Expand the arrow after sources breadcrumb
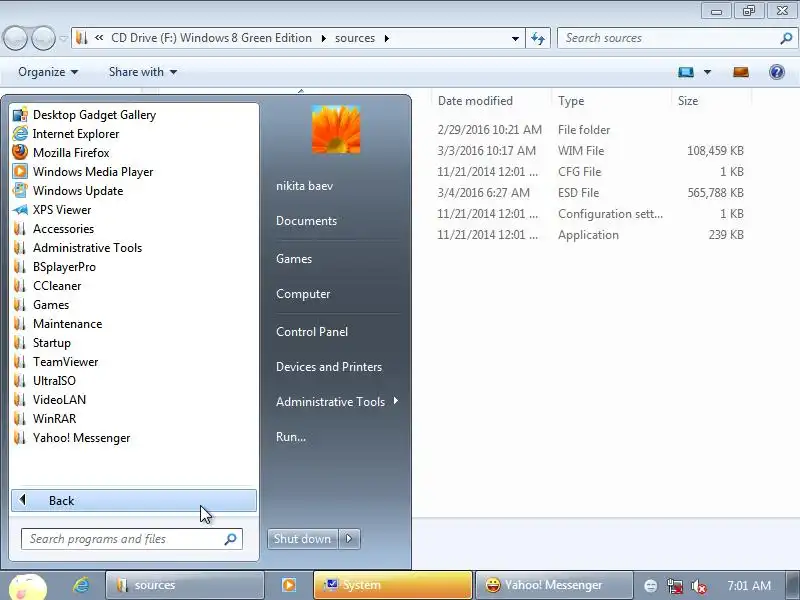 pyautogui.click(x=387, y=38)
